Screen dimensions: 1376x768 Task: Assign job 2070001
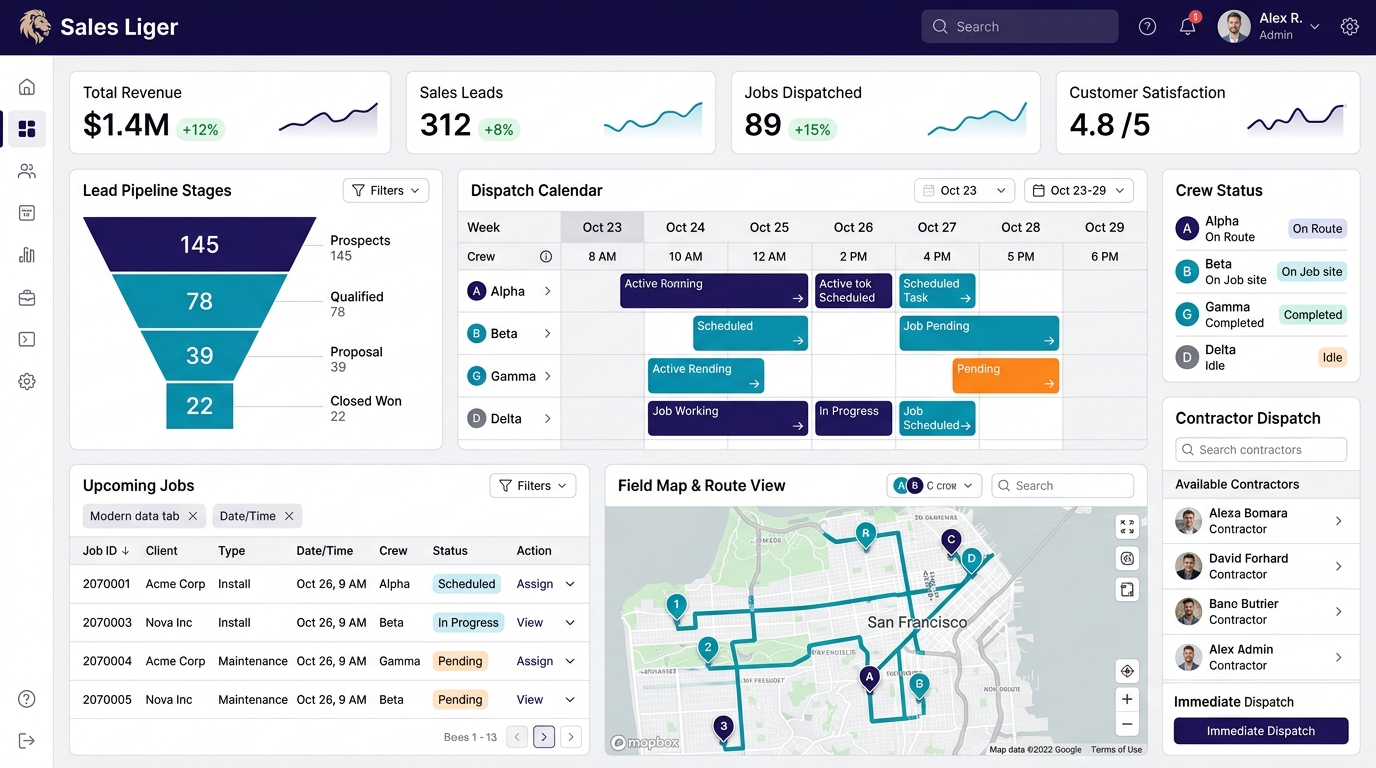(535, 584)
